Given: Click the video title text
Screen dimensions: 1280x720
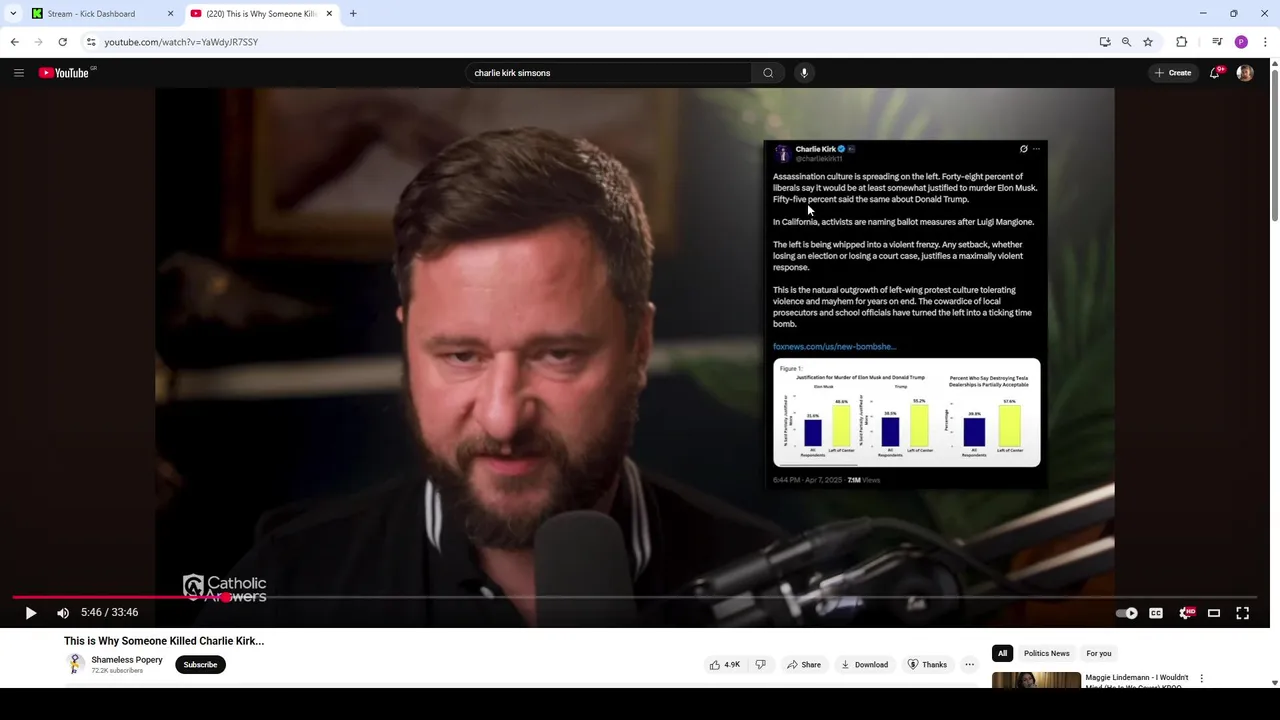Looking at the screenshot, I should tap(164, 641).
